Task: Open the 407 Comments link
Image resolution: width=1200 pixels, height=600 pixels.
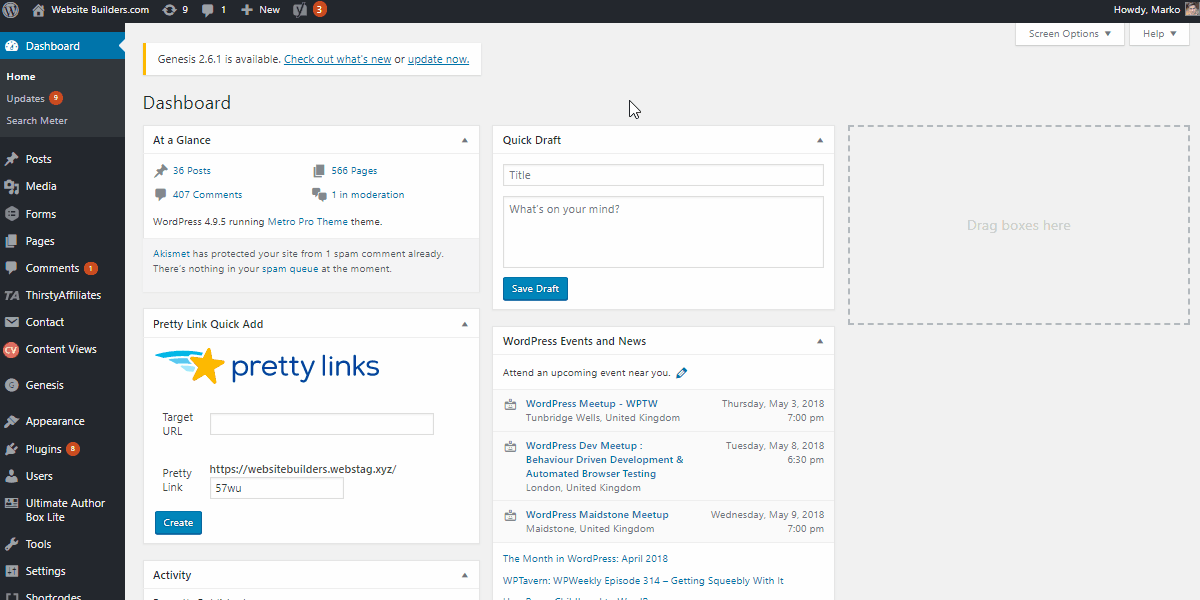Action: [x=207, y=195]
